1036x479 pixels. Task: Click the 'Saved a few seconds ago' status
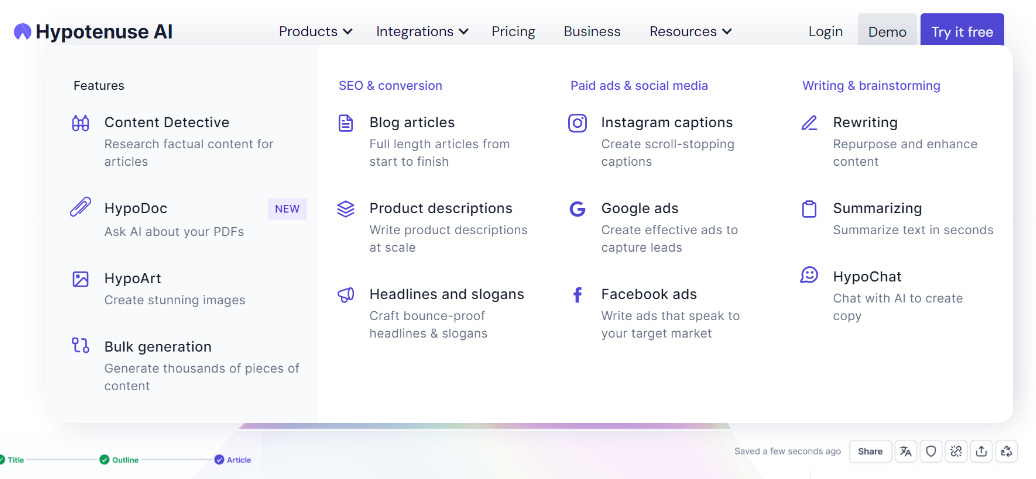pos(788,451)
